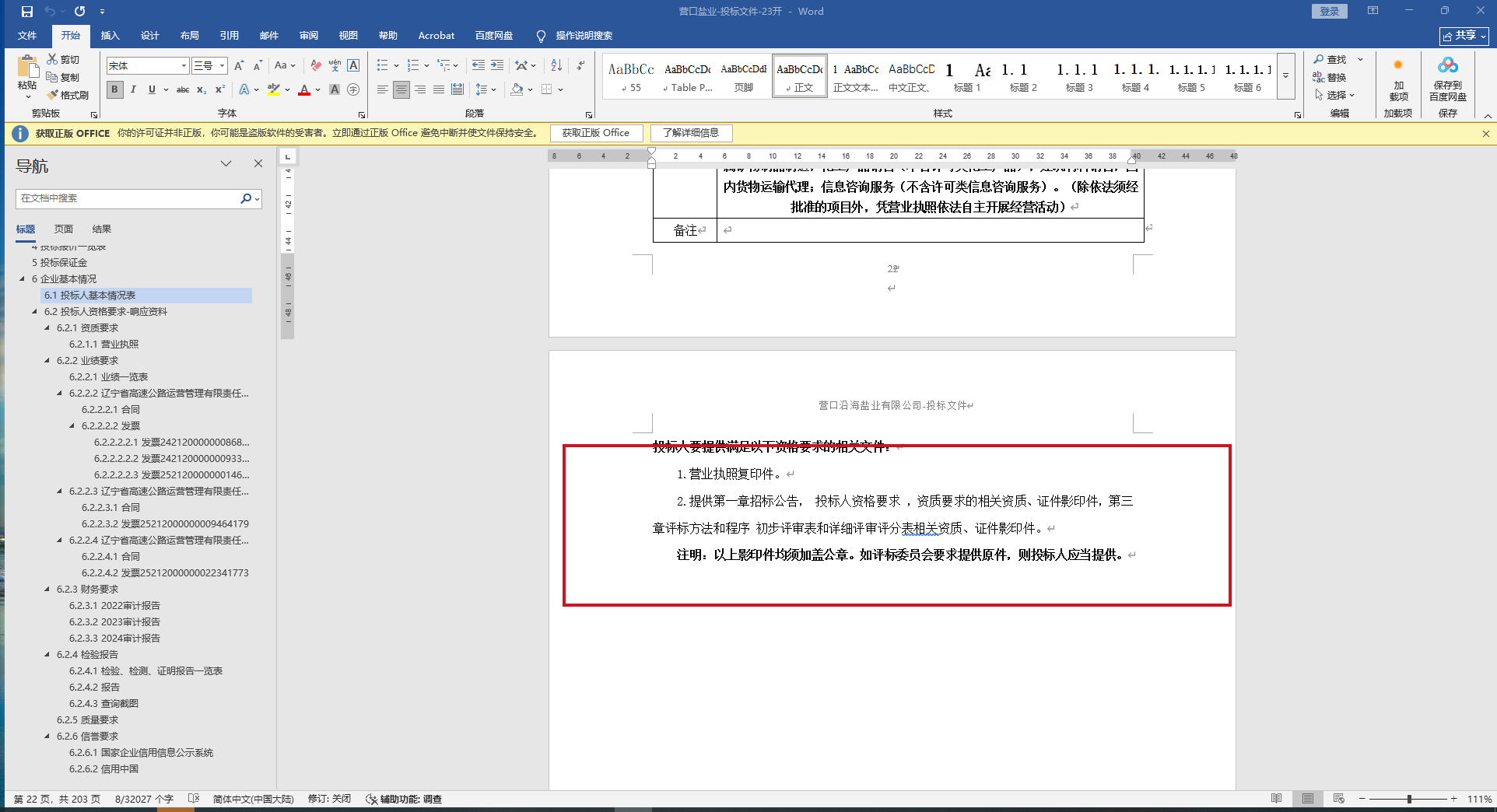Collapse the 6 企业基本情况 heading
Viewport: 1497px width, 812px height.
23,278
